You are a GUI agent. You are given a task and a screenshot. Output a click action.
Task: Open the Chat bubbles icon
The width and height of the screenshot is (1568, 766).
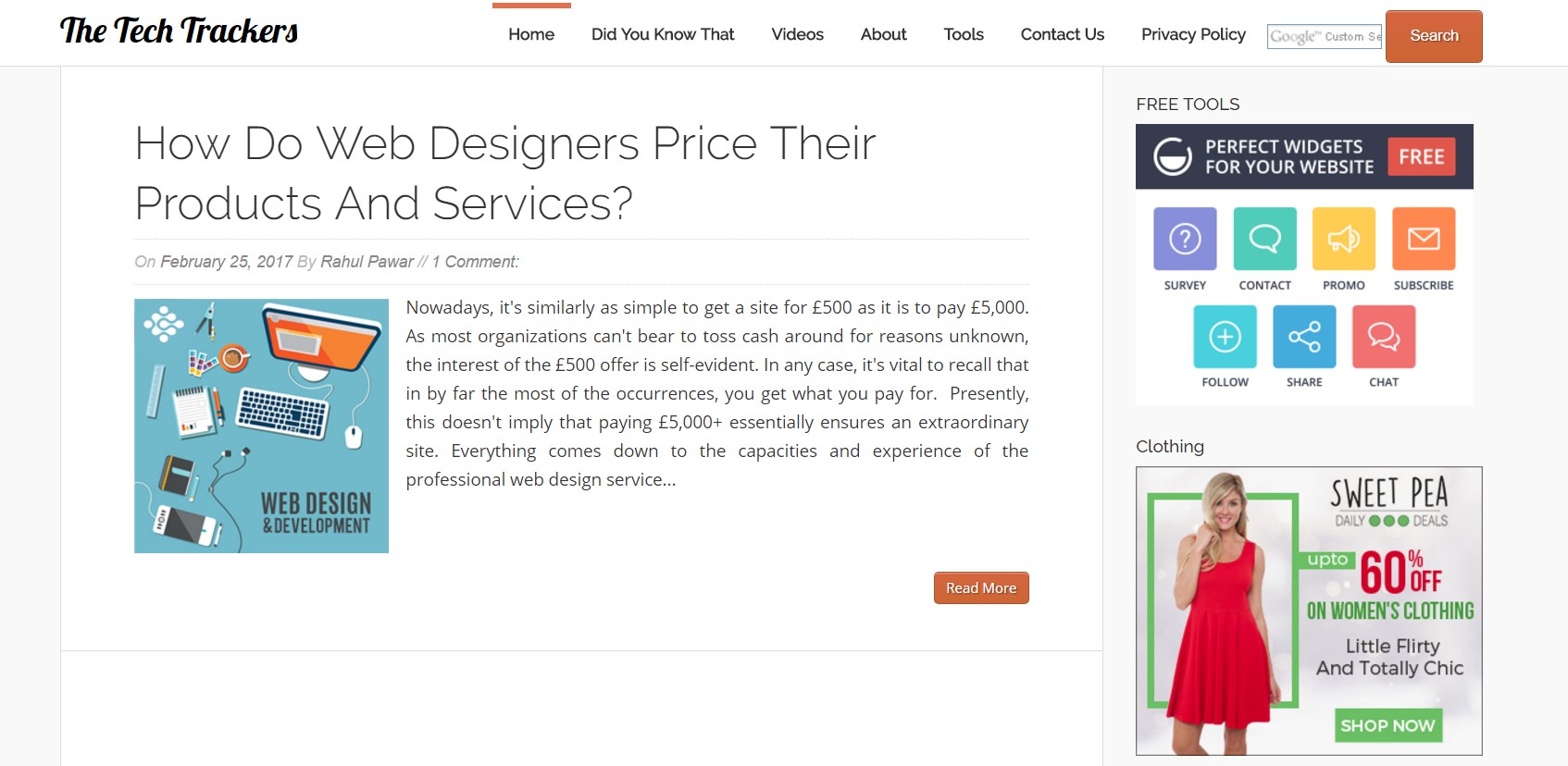pyautogui.click(x=1384, y=337)
